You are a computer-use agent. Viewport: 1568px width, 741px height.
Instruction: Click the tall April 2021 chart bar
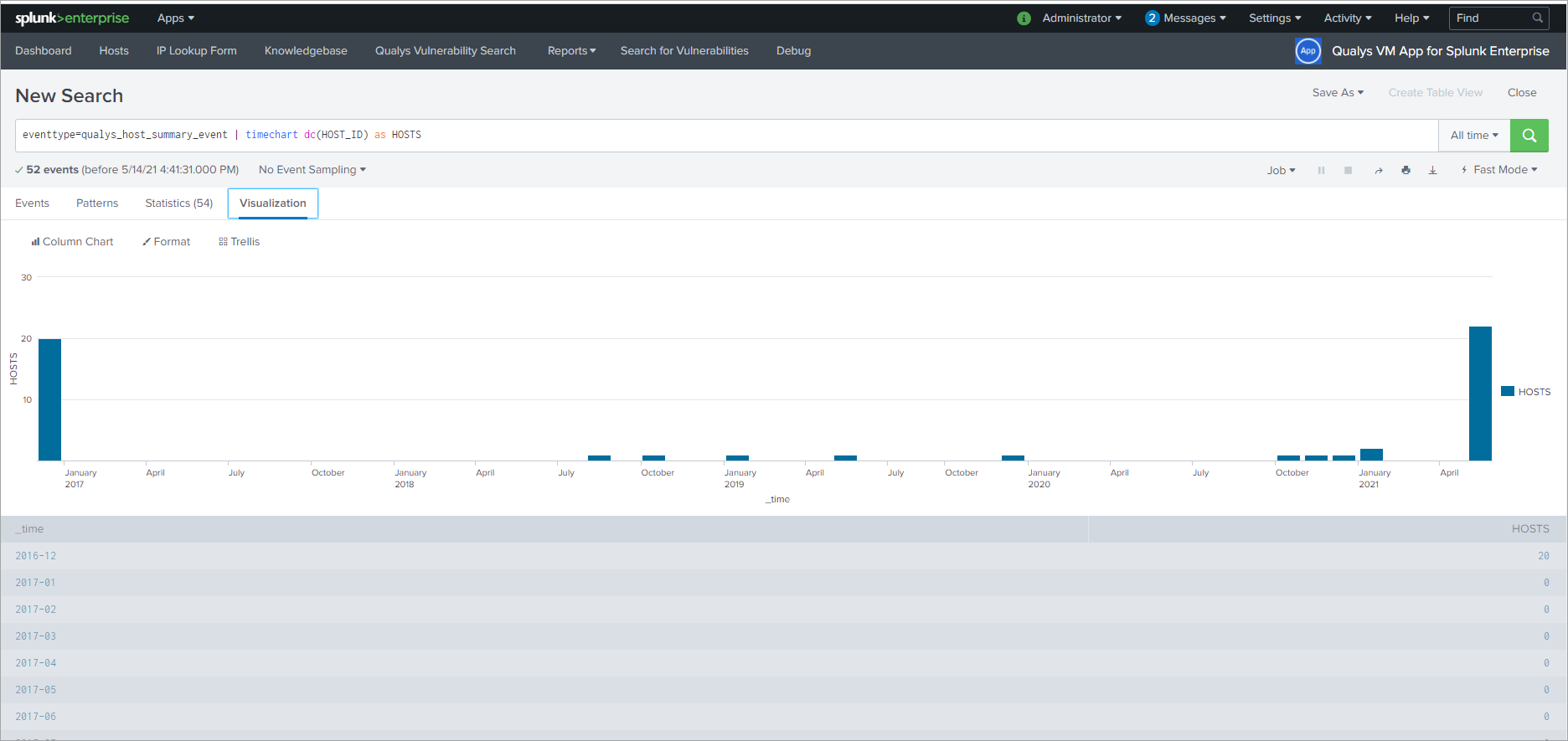[1480, 394]
